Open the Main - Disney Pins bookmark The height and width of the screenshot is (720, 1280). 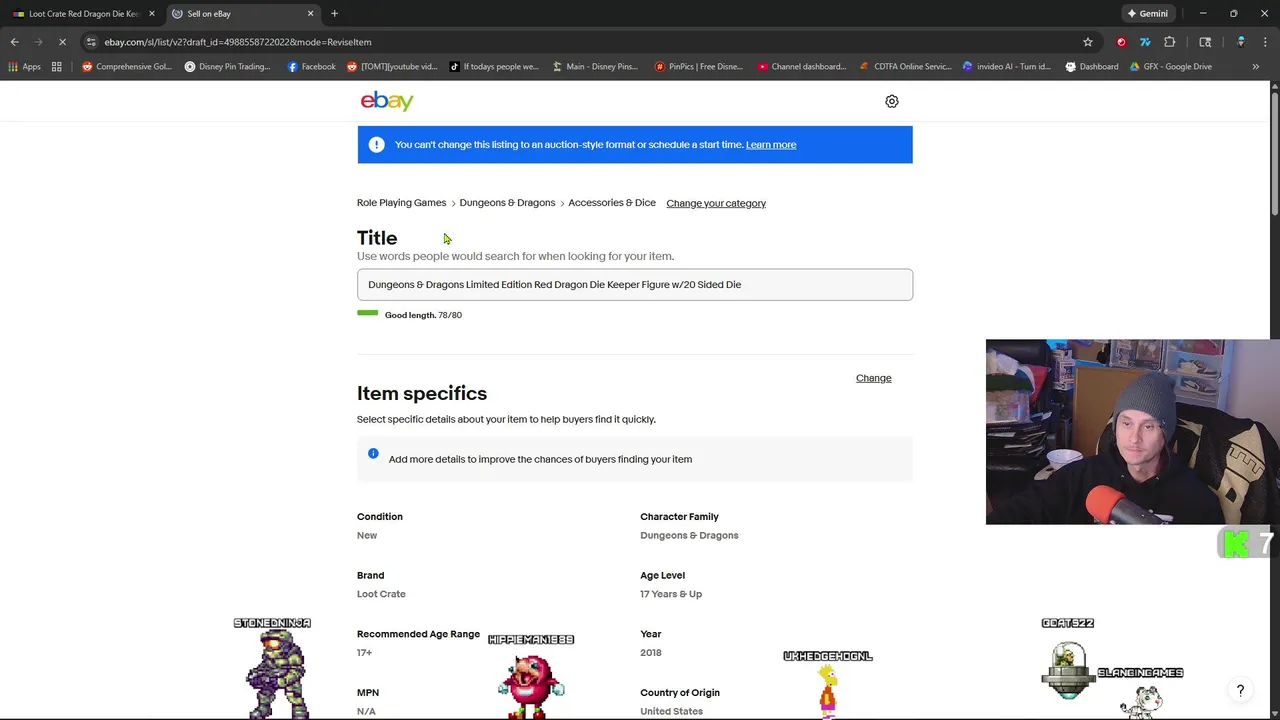coord(594,67)
